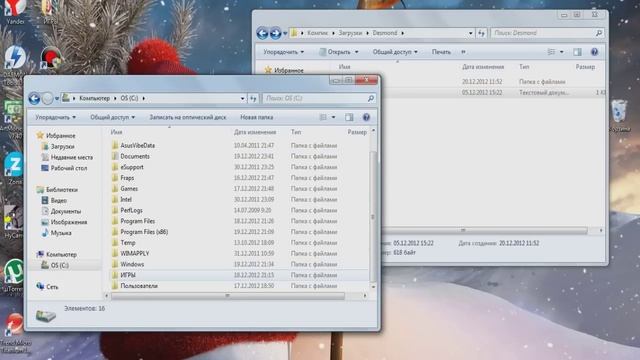640x360 pixels.
Task: Go forward in the Desmond window
Action: point(276,33)
